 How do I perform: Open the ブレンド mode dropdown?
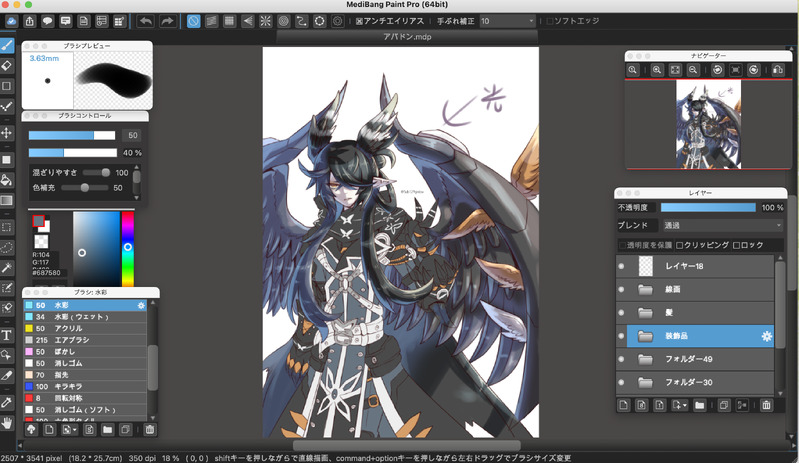(x=723, y=225)
